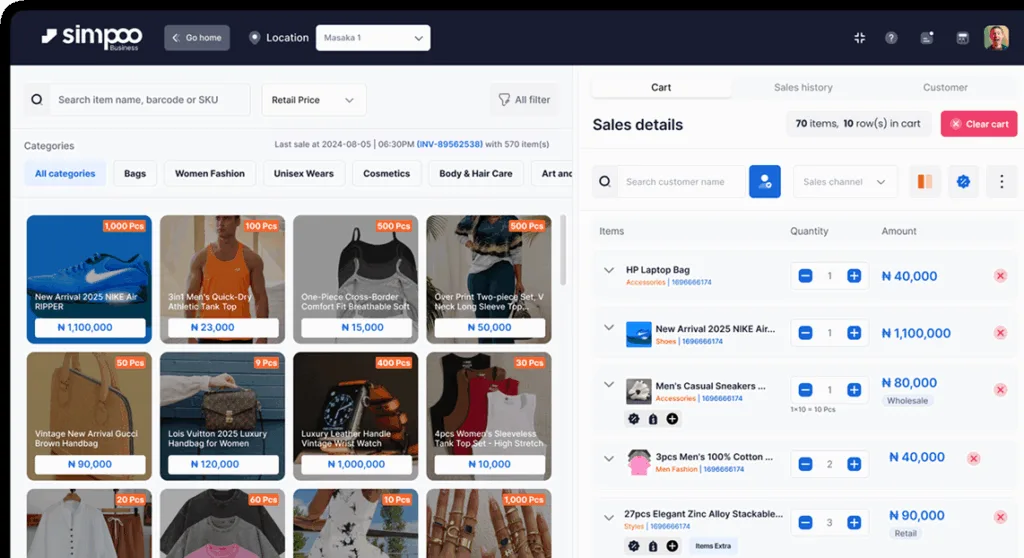
Task: Select the Cosmetics category
Action: coord(387,173)
